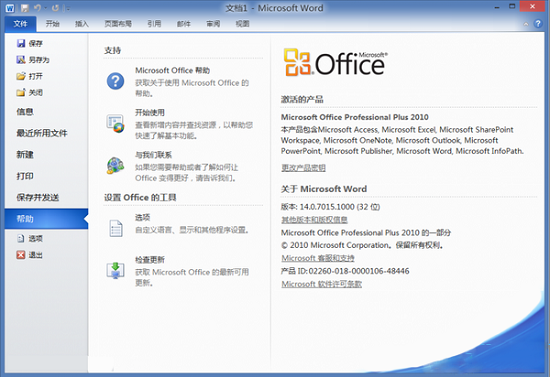This screenshot has width=550, height=377.
Task: Open the 其他版本和版权信息 link
Action: click(314, 220)
